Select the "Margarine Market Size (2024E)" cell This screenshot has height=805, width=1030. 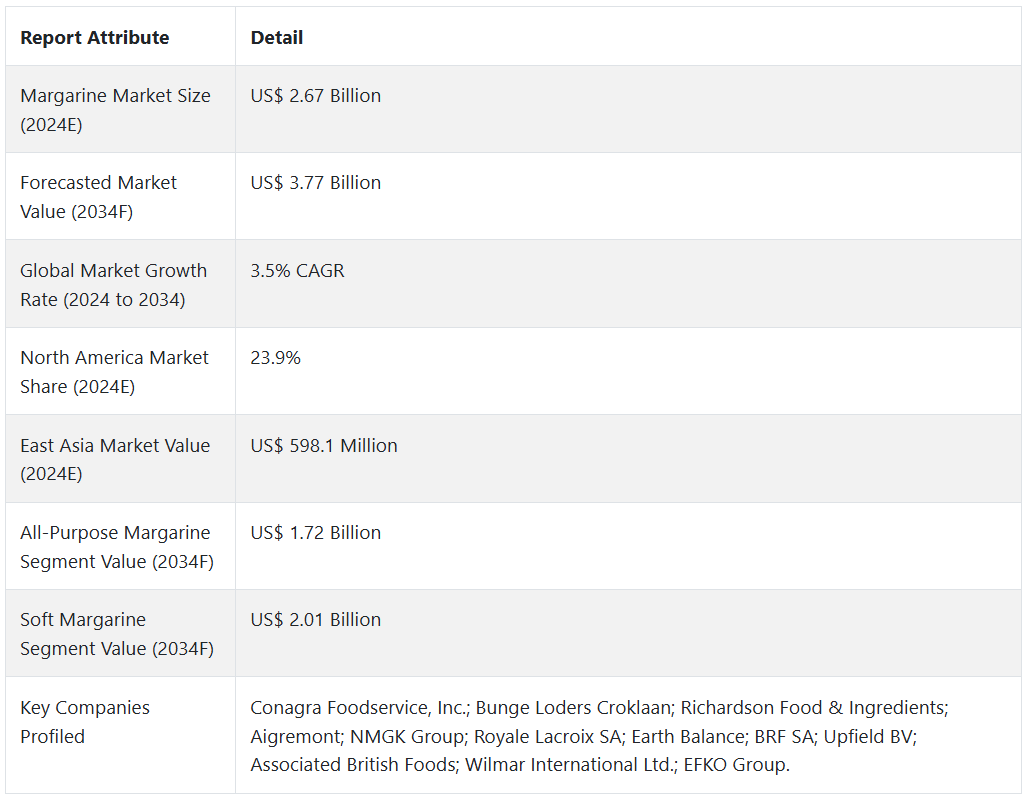[115, 110]
